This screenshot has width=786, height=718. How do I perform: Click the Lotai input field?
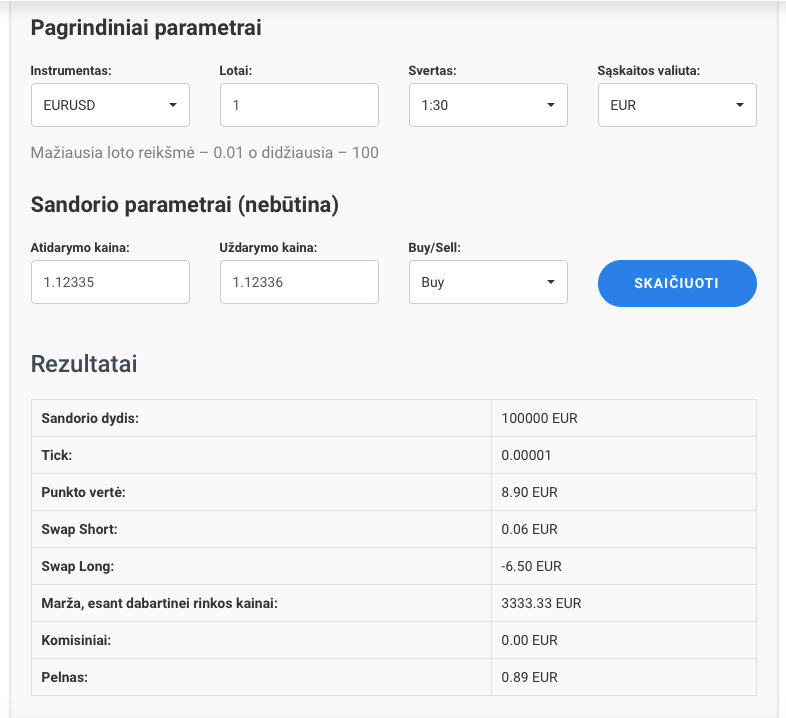coord(299,105)
